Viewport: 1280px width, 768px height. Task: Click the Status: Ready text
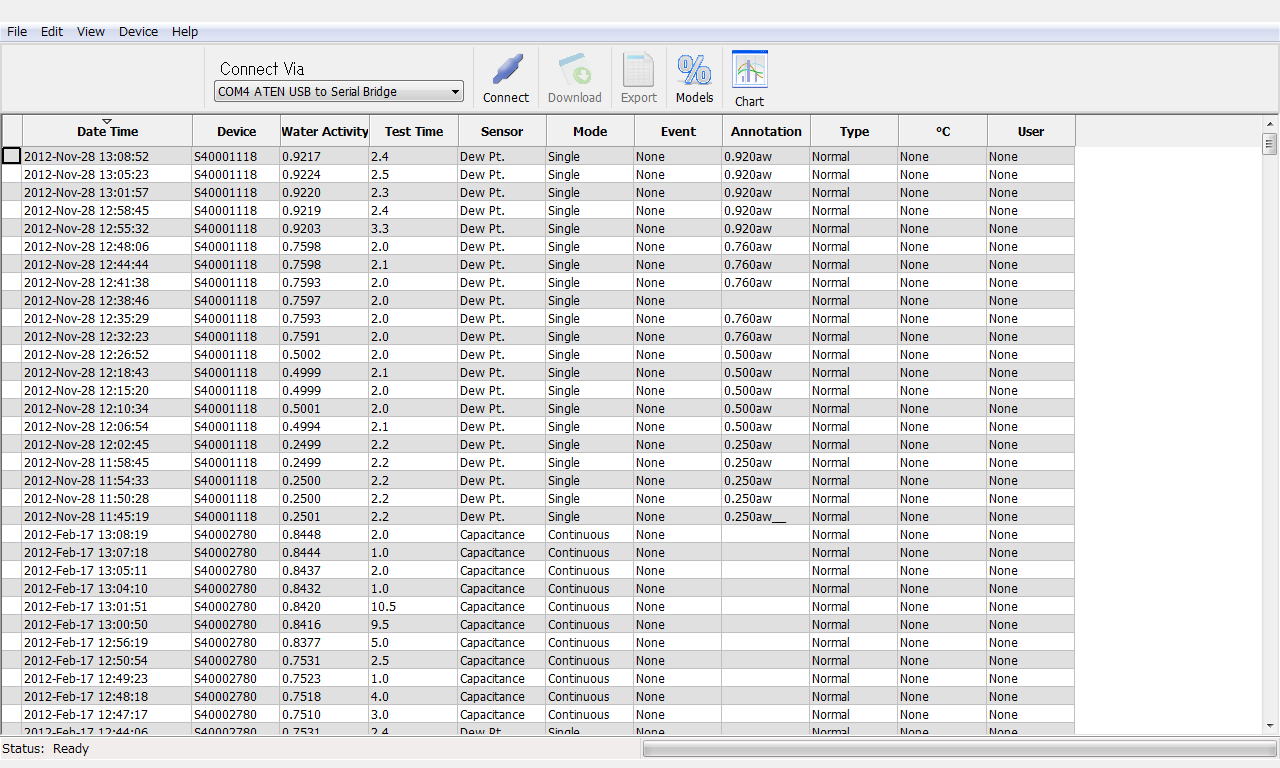click(45, 749)
